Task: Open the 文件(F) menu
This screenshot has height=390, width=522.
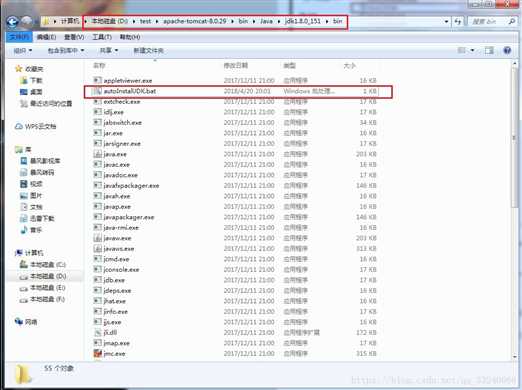Action: [19, 37]
